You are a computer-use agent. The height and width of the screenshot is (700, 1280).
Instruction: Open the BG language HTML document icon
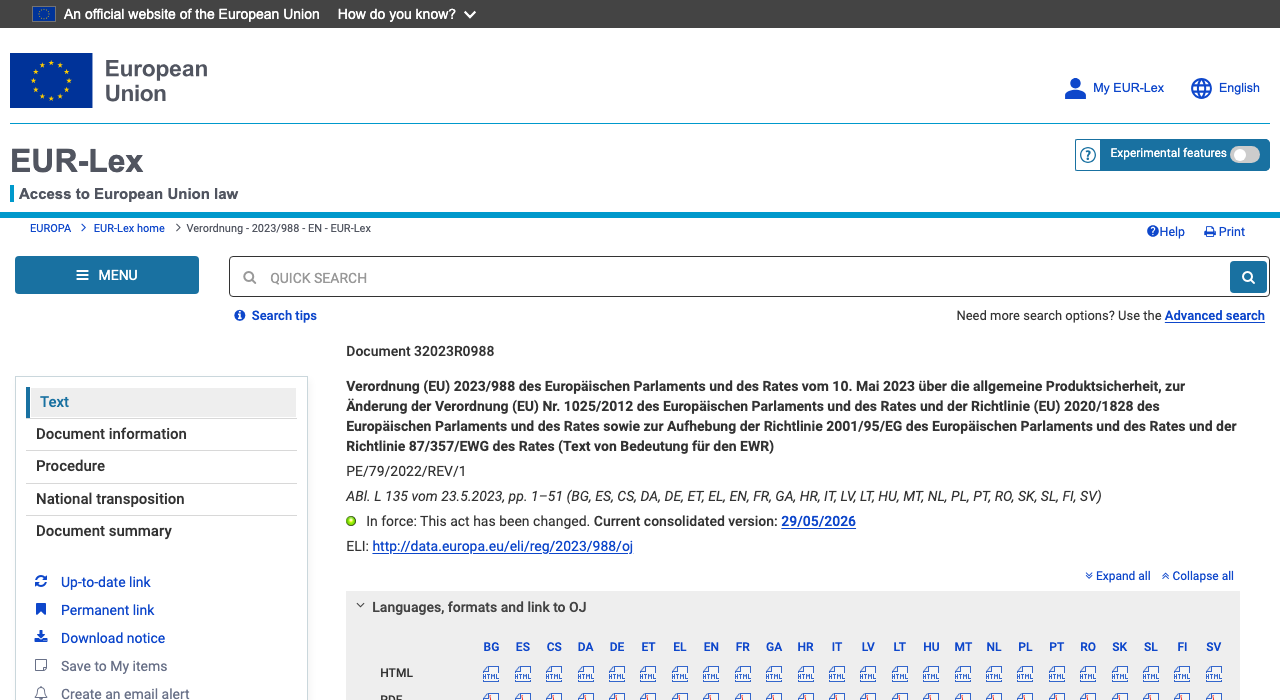click(x=491, y=674)
